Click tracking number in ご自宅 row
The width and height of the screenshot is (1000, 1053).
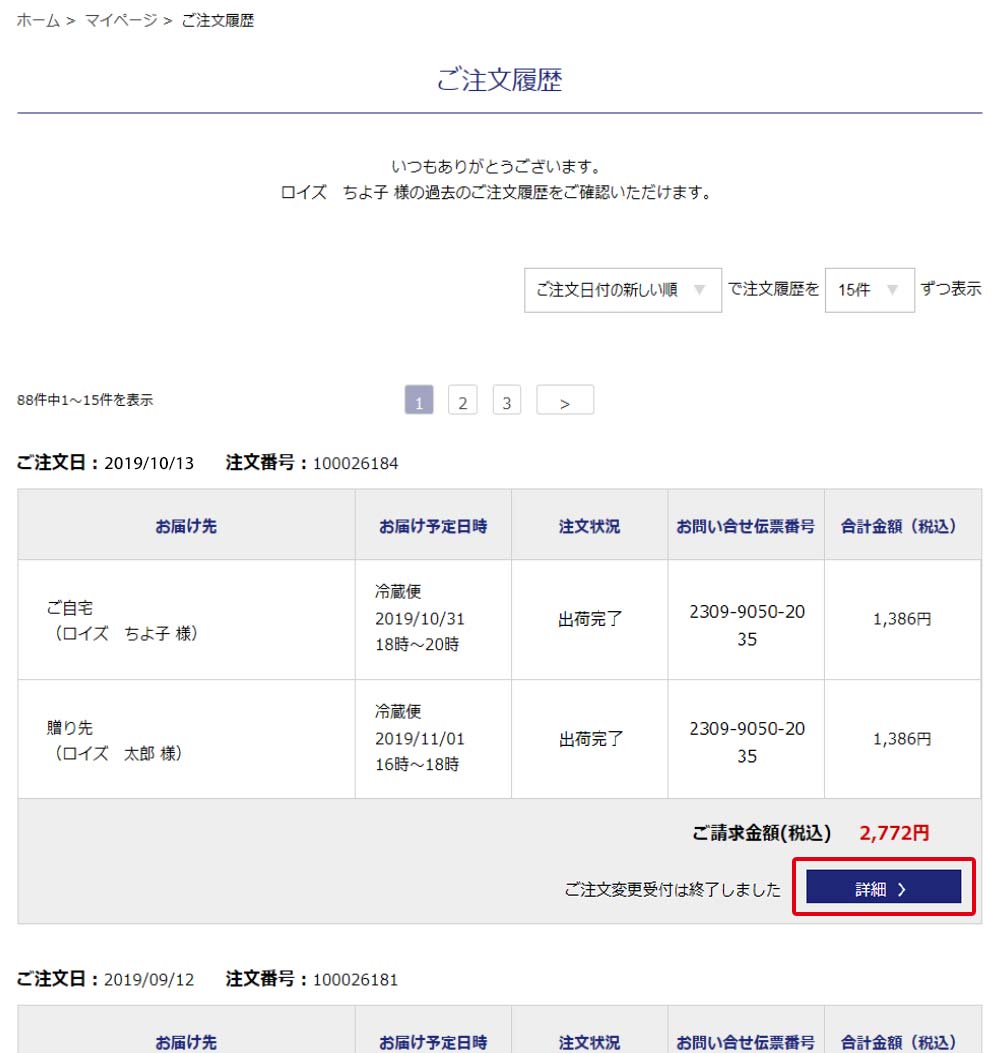(x=747, y=625)
